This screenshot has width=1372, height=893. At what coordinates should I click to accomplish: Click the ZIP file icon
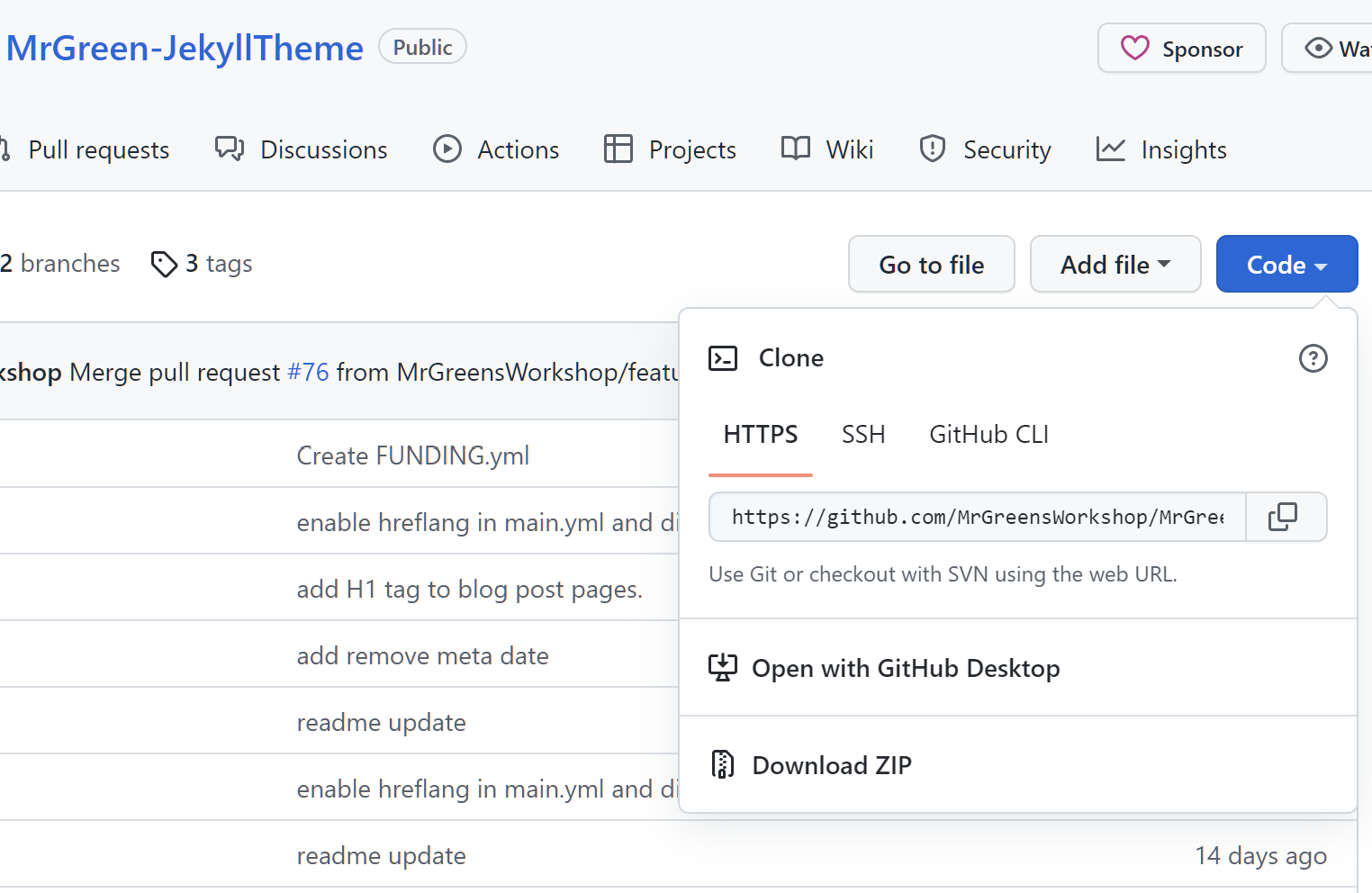pyautogui.click(x=723, y=764)
